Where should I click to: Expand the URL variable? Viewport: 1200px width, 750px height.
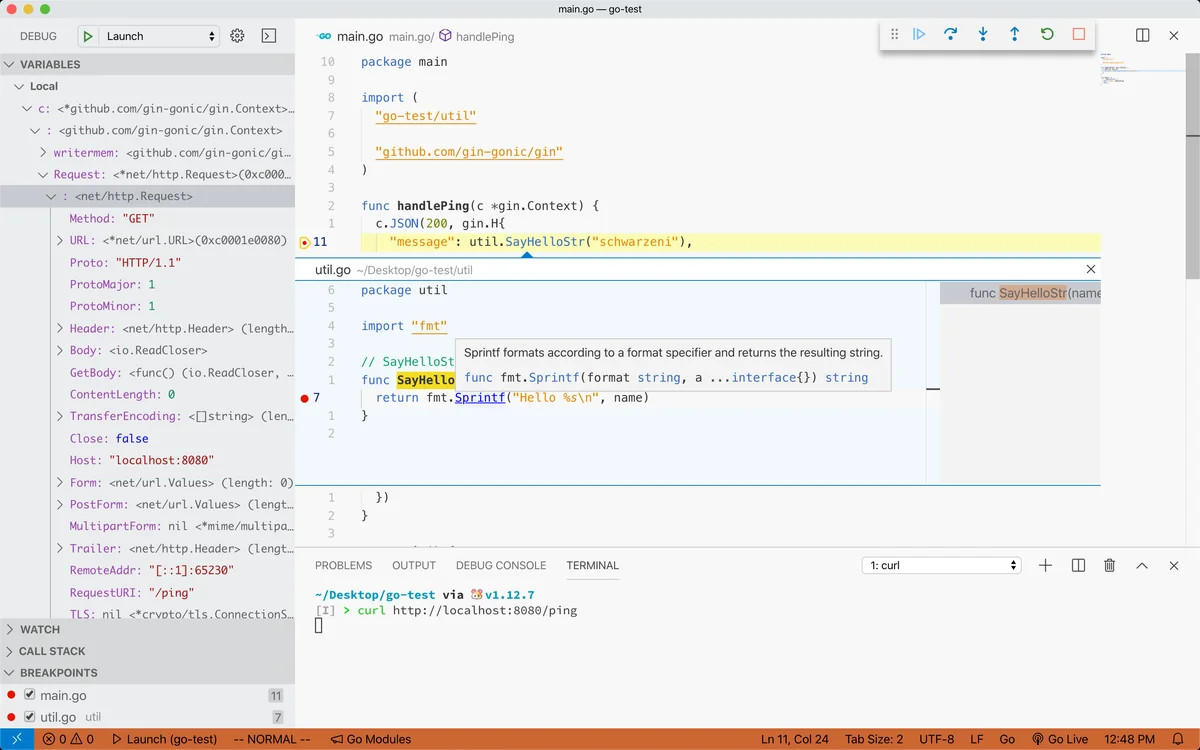pyautogui.click(x=60, y=241)
